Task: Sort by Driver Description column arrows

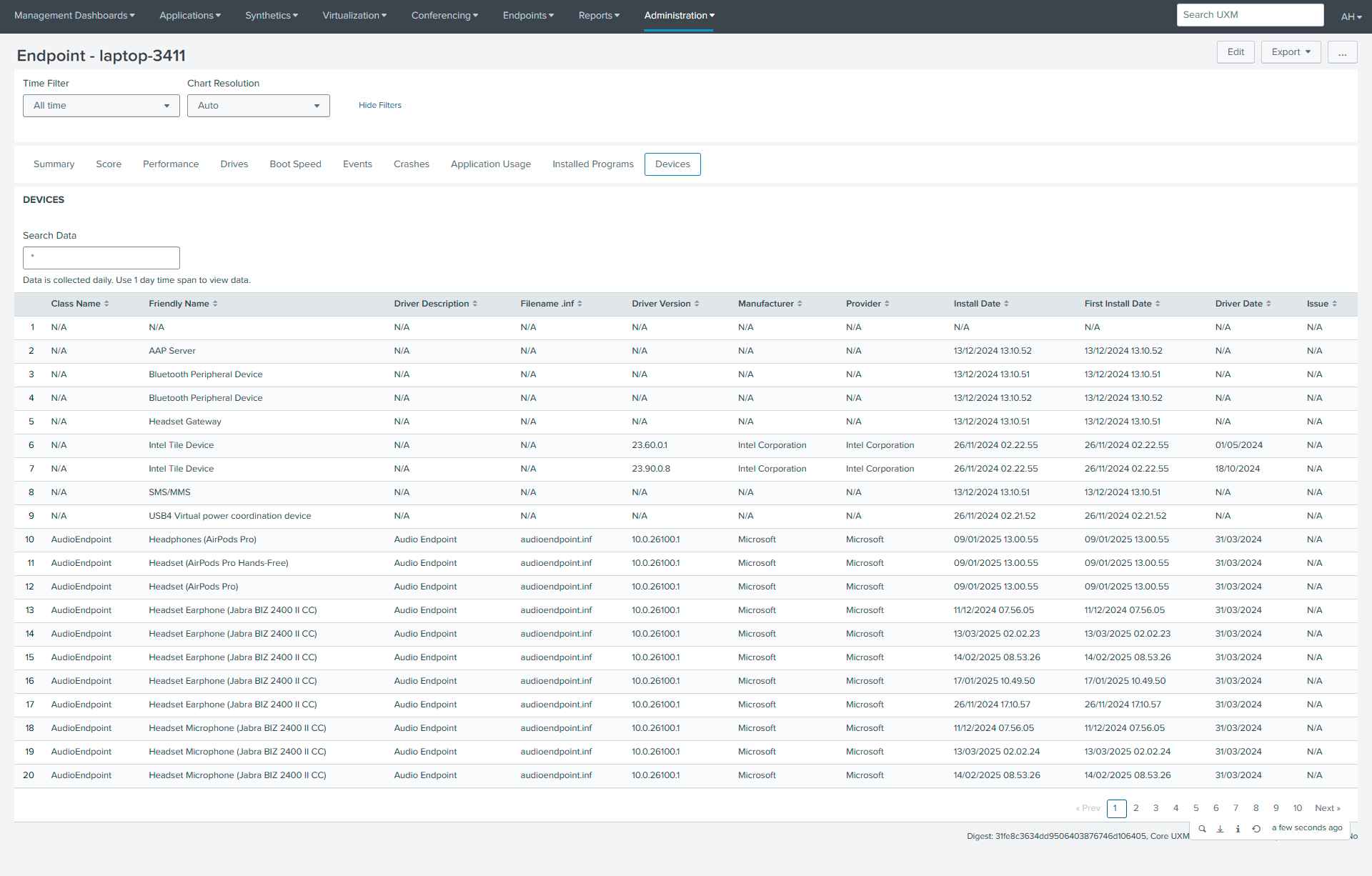Action: [x=474, y=304]
